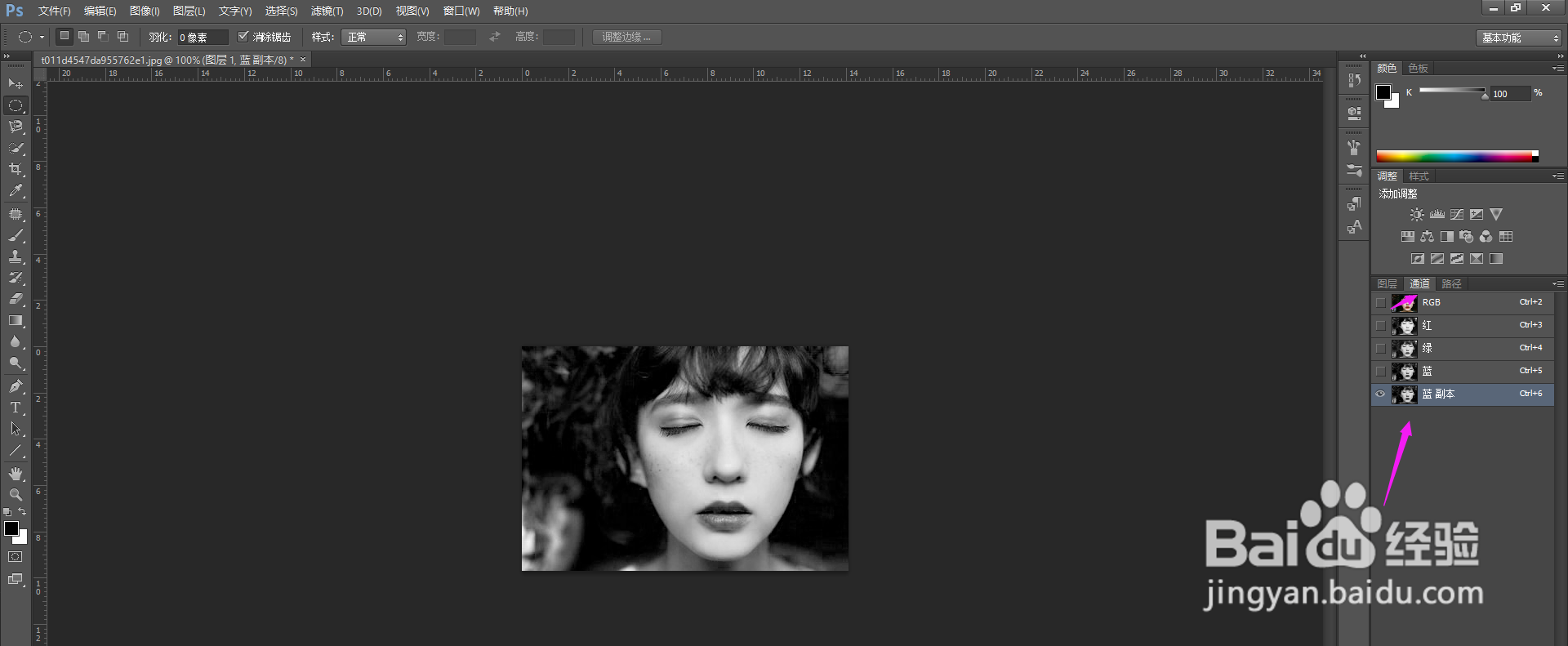This screenshot has width=1568, height=646.
Task: Open the Adjustments panel flyout menu
Action: pos(1558,176)
